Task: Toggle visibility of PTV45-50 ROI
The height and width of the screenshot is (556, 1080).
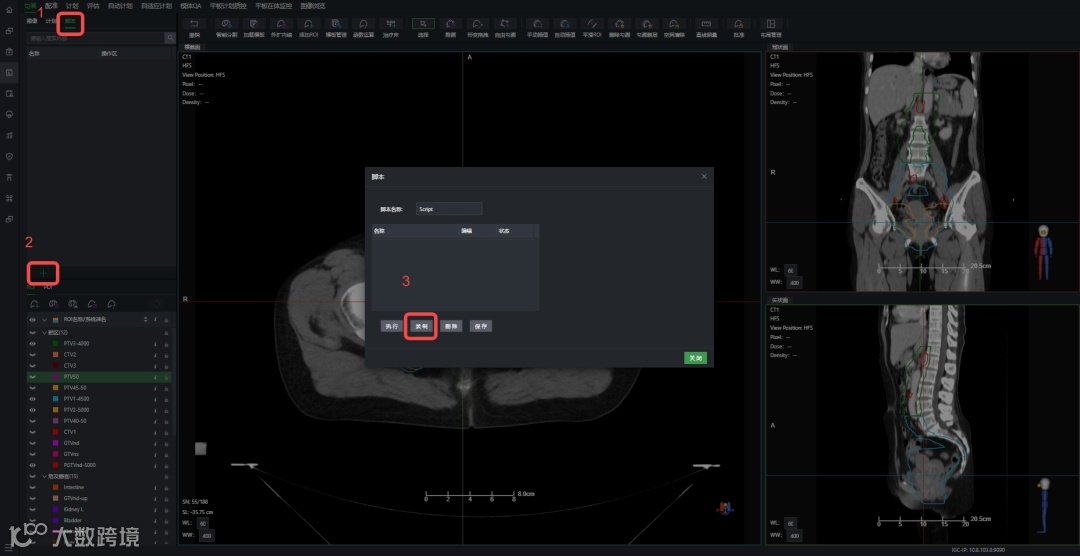Action: [x=32, y=388]
